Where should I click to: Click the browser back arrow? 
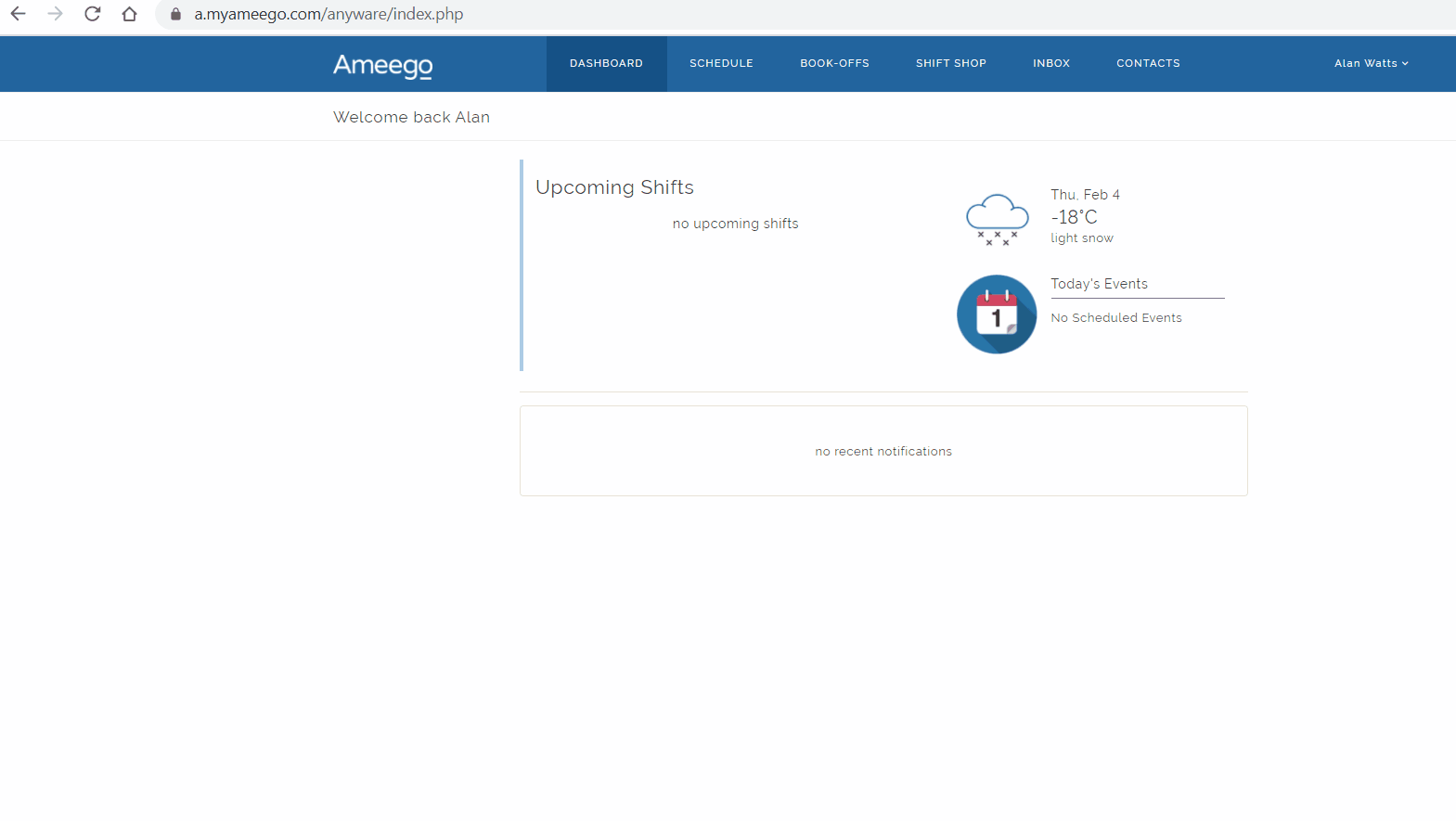click(x=18, y=14)
